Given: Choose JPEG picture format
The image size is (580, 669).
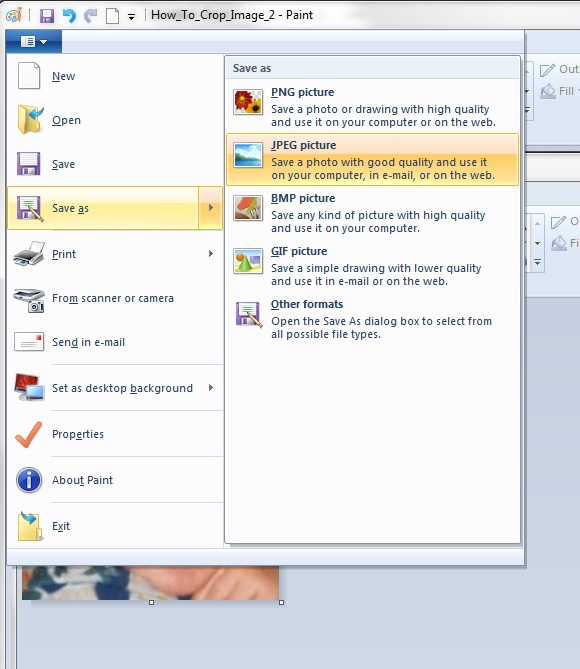Looking at the screenshot, I should (373, 160).
